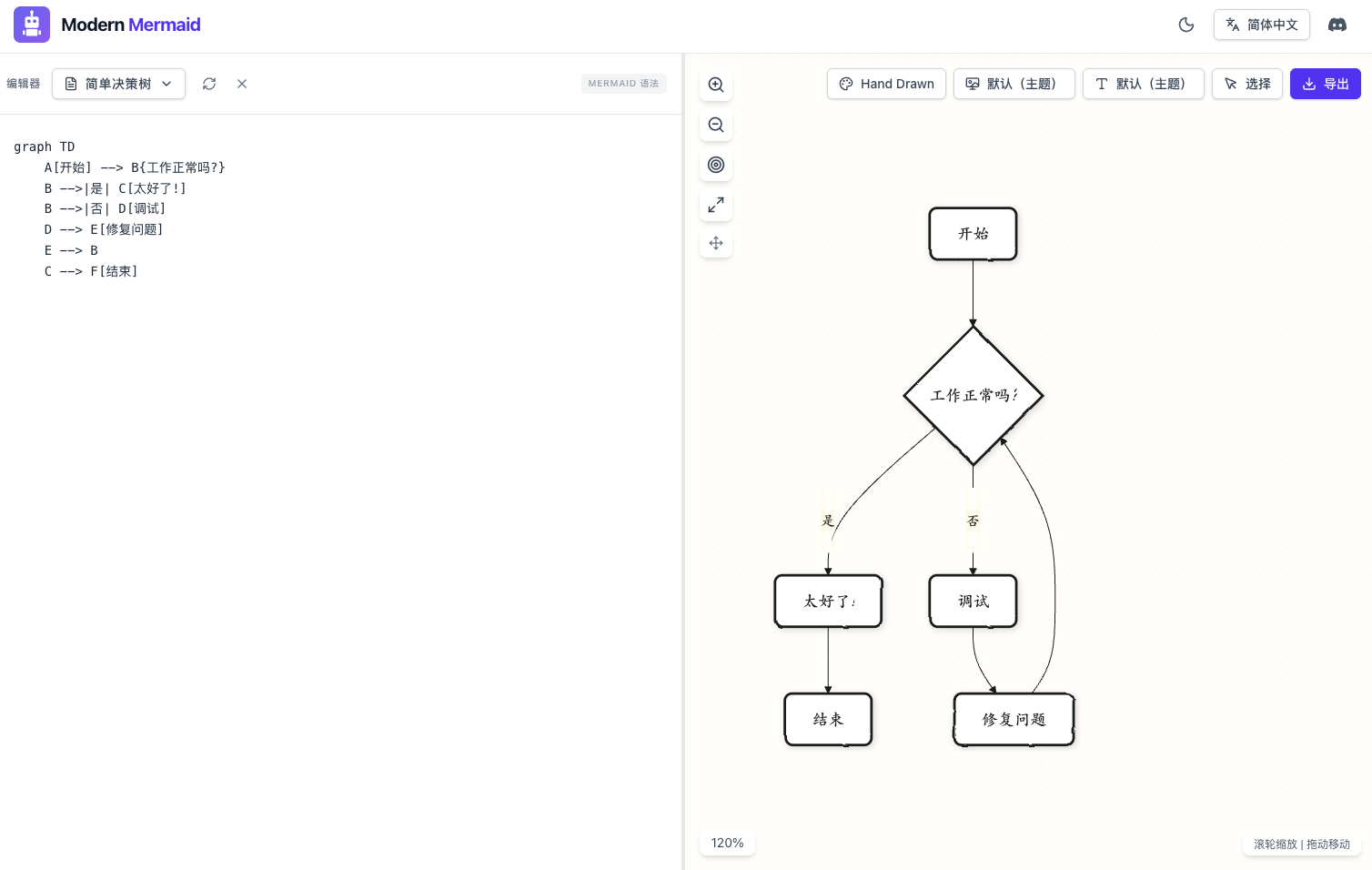Clear the editor with the X icon

242,84
